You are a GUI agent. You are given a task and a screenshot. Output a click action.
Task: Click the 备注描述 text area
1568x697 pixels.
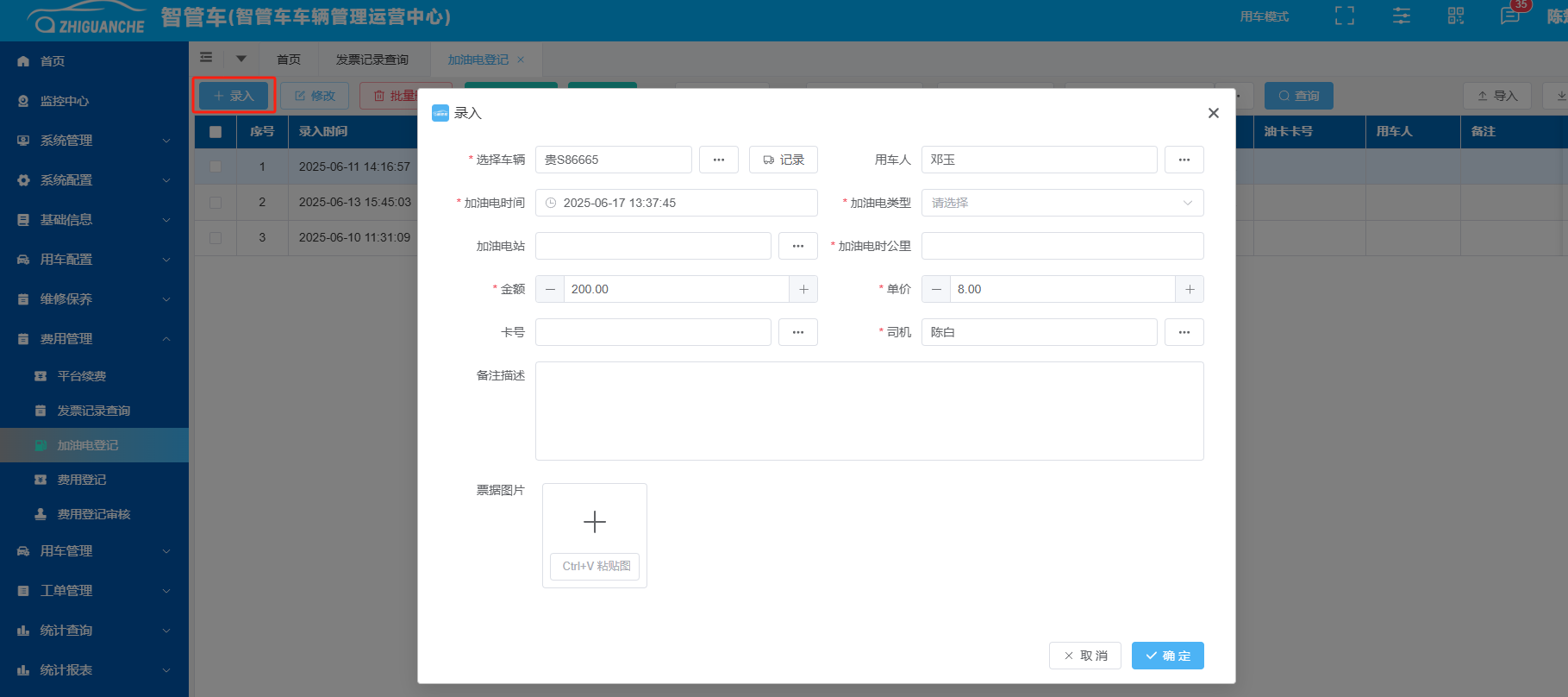click(869, 411)
